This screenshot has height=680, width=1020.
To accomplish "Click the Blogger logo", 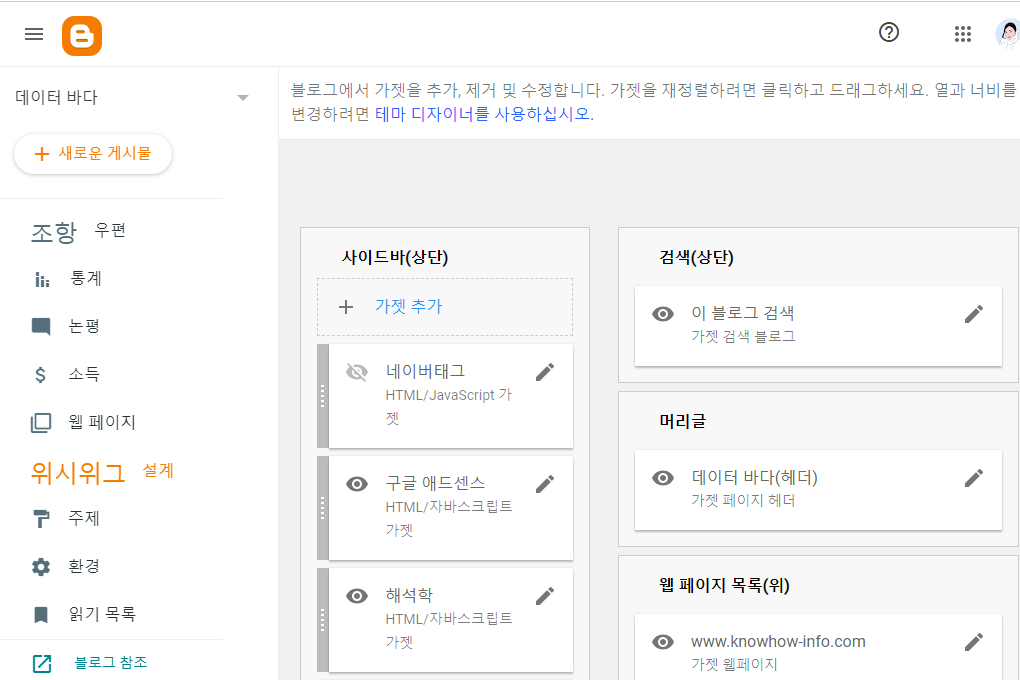I will pyautogui.click(x=82, y=35).
